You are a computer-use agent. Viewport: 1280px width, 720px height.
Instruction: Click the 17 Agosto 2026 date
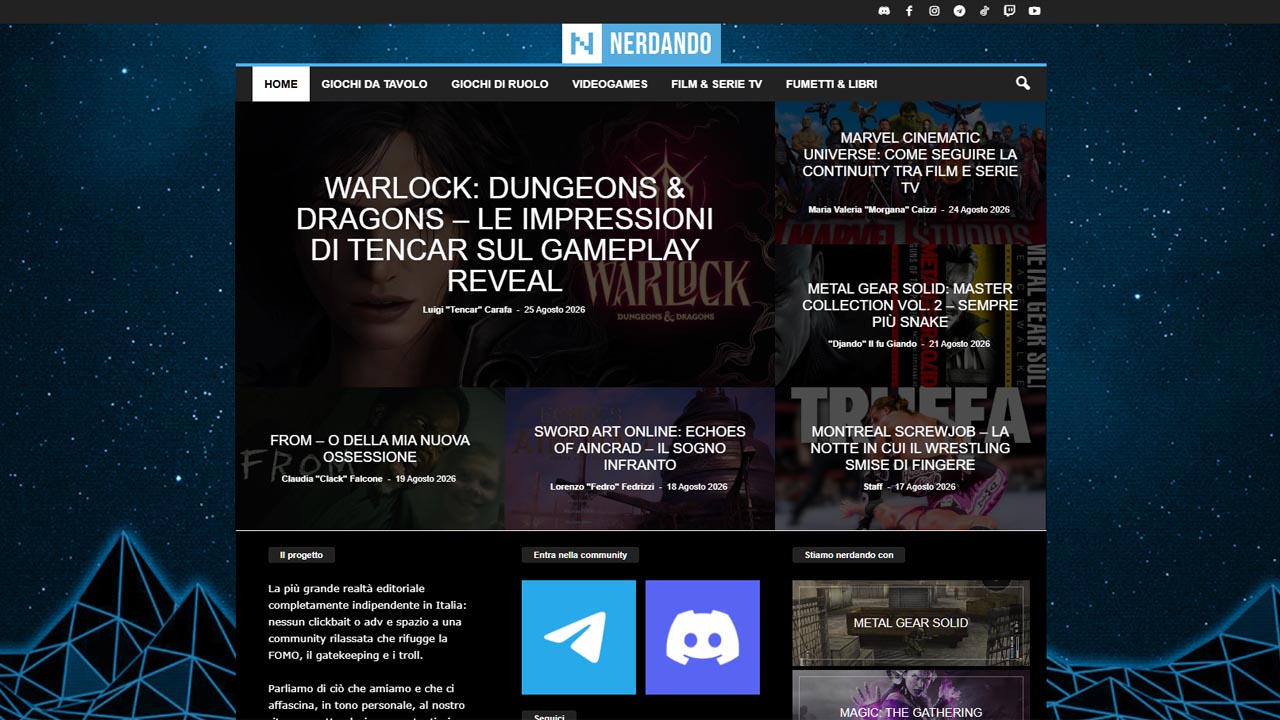coord(925,487)
